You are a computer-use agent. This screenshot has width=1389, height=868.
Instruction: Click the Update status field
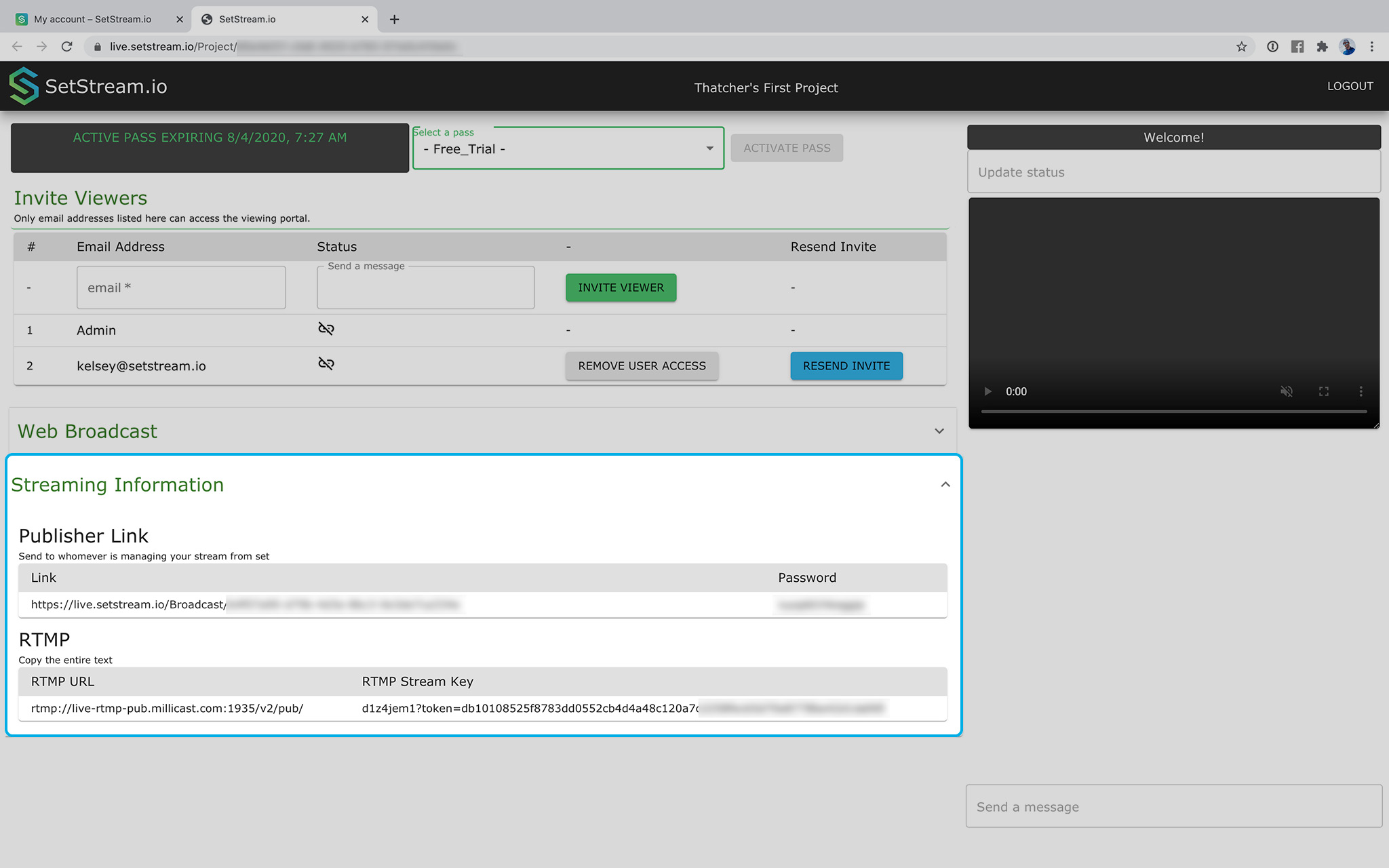click(x=1174, y=172)
